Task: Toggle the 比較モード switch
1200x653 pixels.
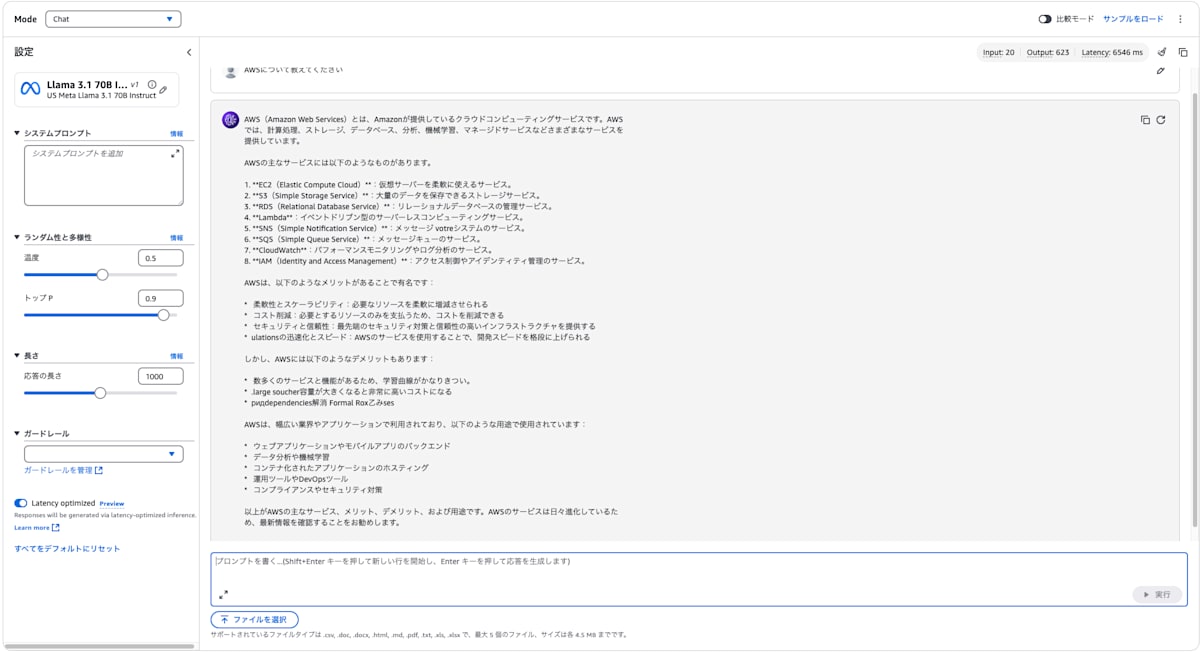Action: (x=1045, y=19)
